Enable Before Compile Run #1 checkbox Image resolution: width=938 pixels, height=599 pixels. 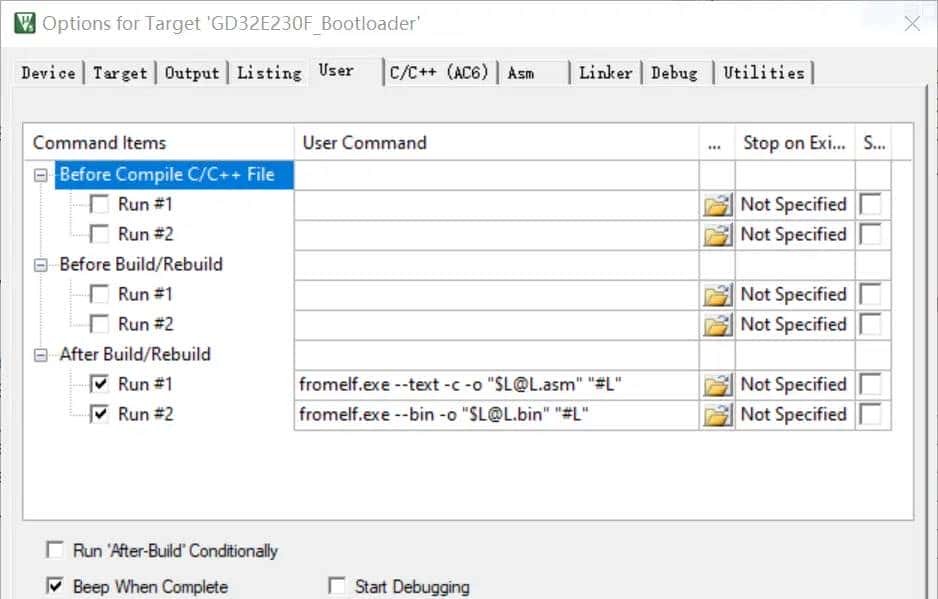[x=100, y=204]
